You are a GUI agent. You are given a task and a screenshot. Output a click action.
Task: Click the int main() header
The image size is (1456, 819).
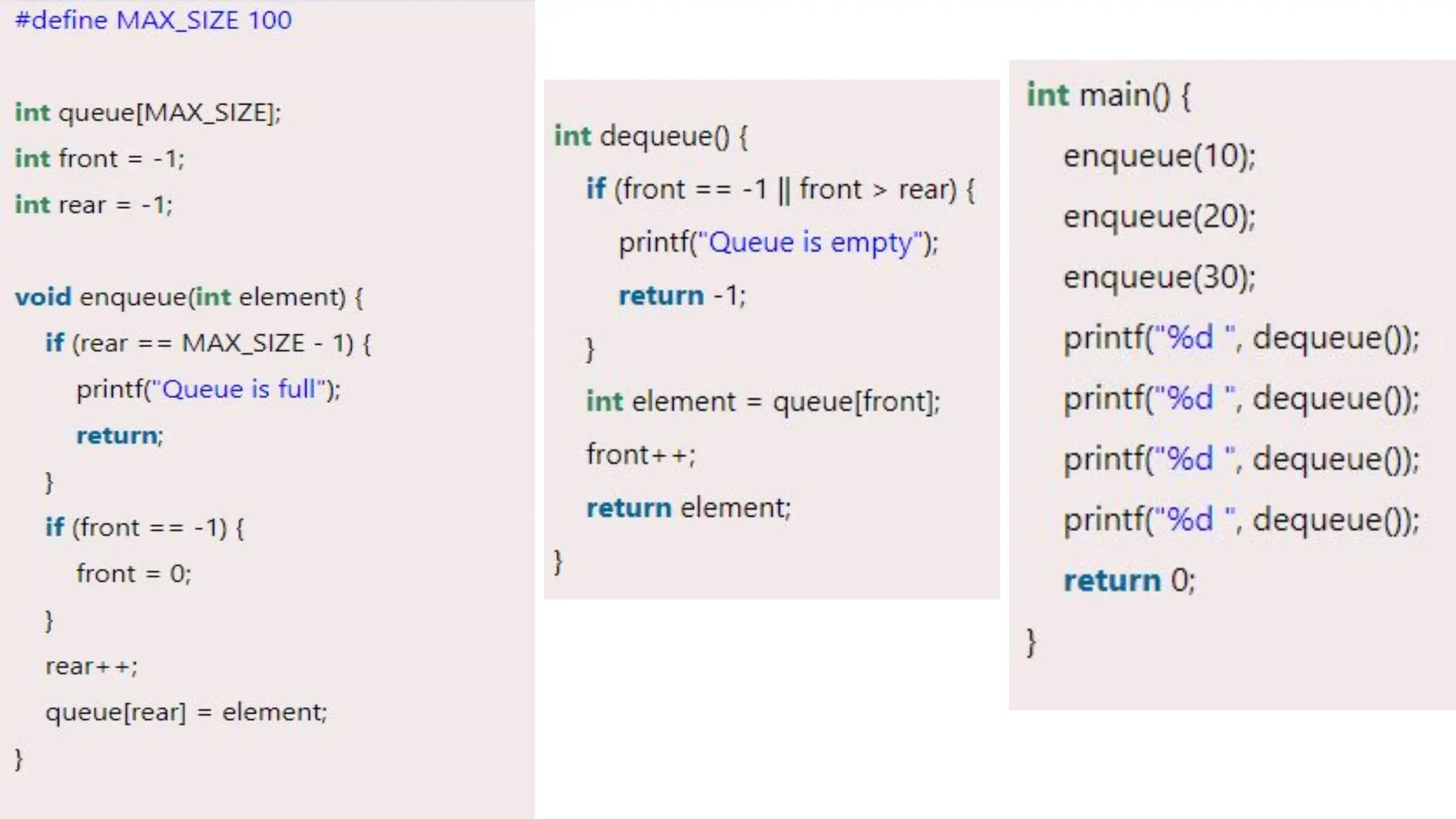point(1109,95)
